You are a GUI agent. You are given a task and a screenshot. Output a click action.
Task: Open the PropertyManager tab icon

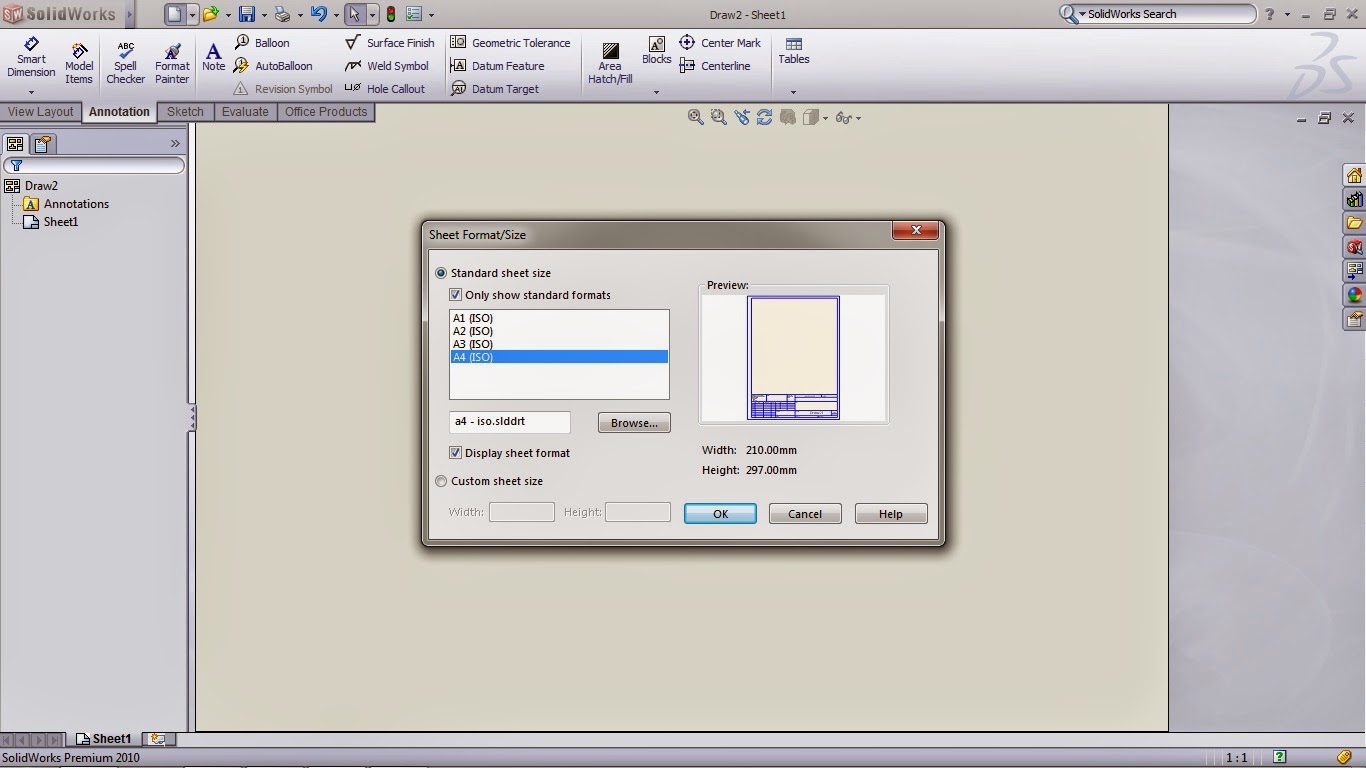point(43,144)
